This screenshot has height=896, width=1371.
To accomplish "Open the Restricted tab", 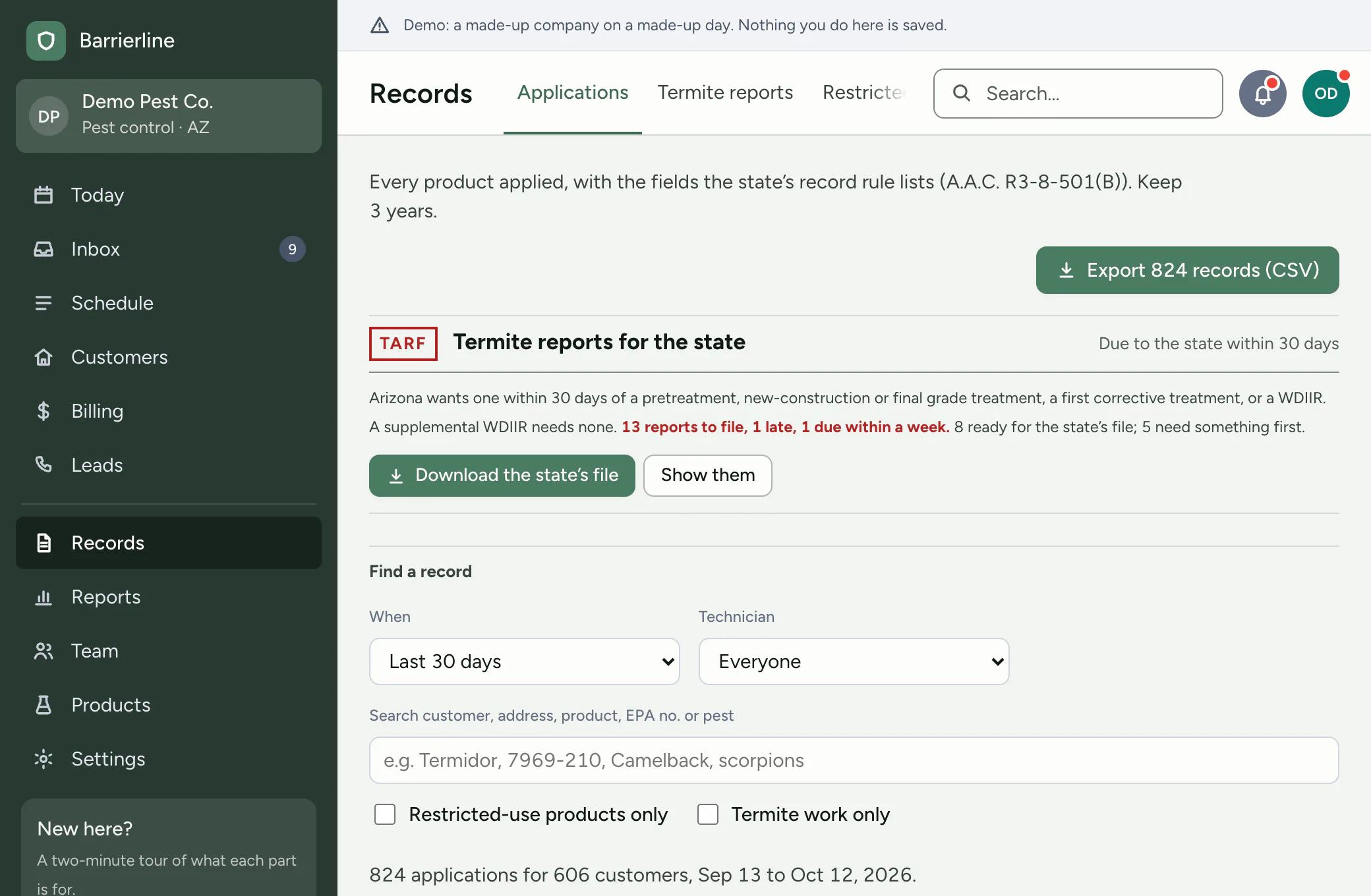I will (865, 92).
